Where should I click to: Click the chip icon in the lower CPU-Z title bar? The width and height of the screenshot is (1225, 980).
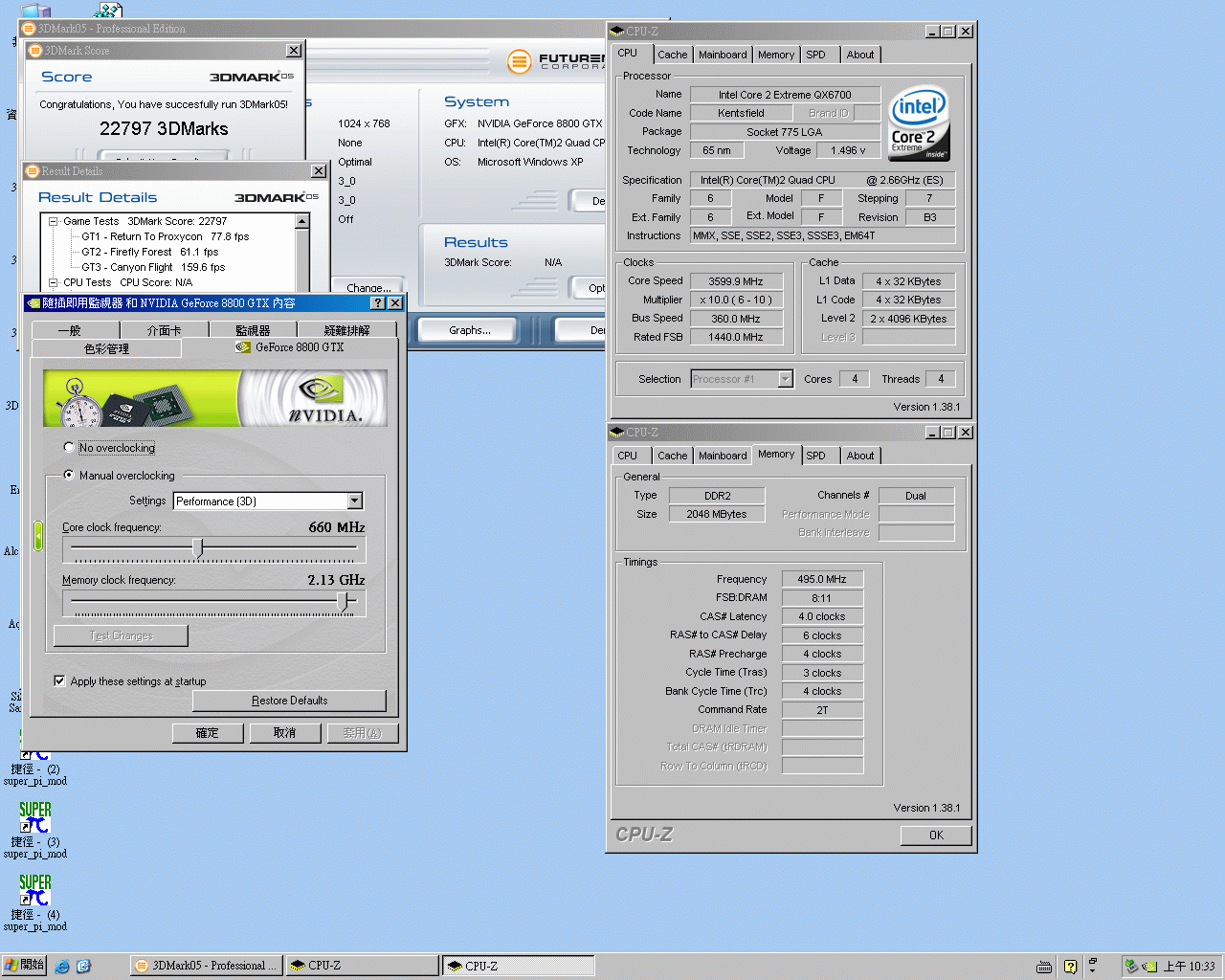coord(617,433)
